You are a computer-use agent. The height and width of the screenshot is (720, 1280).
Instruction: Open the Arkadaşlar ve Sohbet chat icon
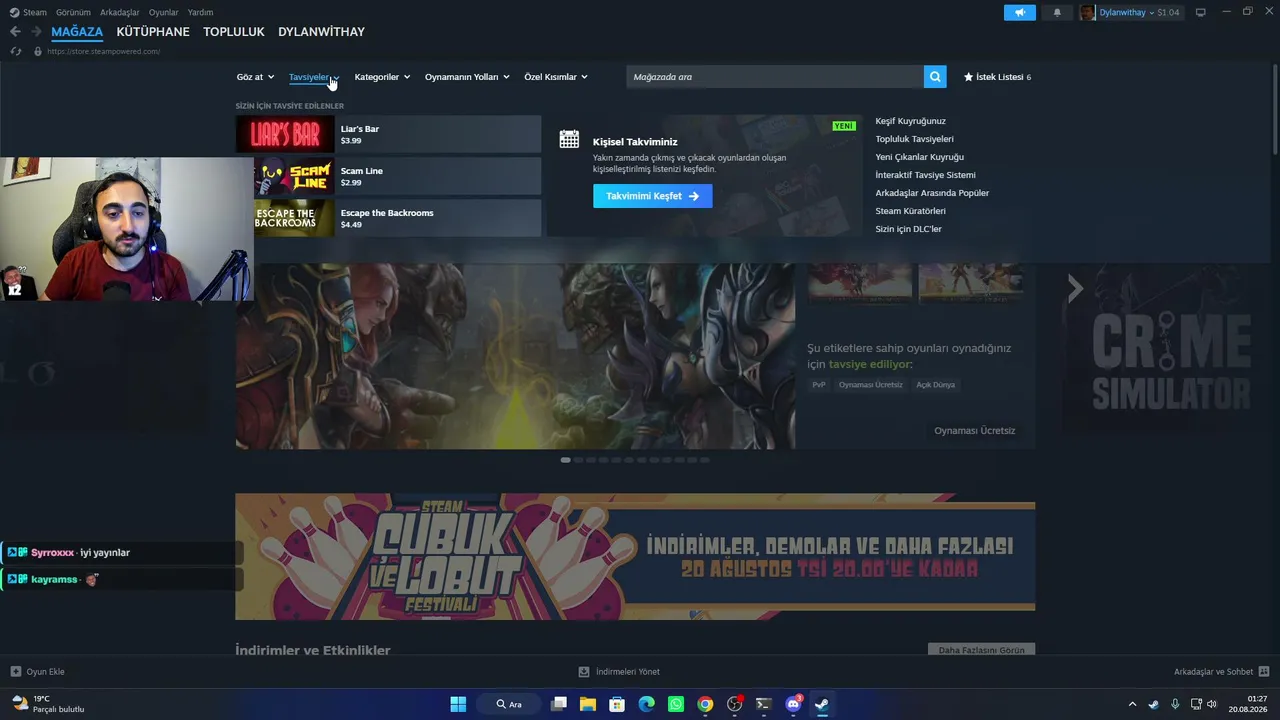point(1264,672)
